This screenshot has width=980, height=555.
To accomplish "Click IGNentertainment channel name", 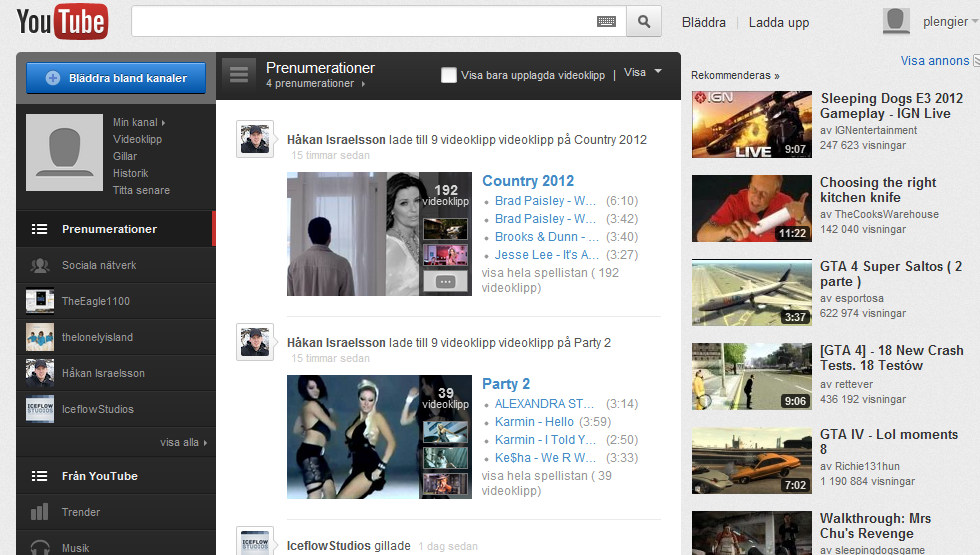I will 876,130.
